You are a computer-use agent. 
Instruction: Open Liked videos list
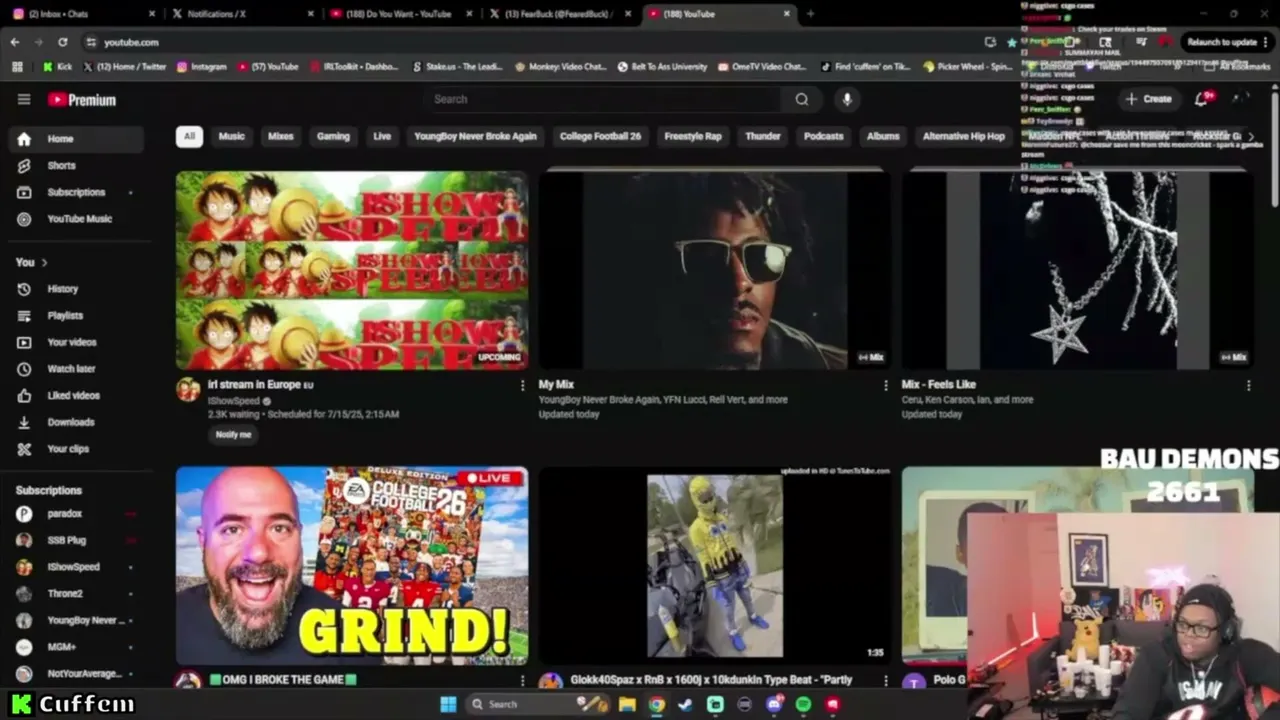[x=75, y=396]
